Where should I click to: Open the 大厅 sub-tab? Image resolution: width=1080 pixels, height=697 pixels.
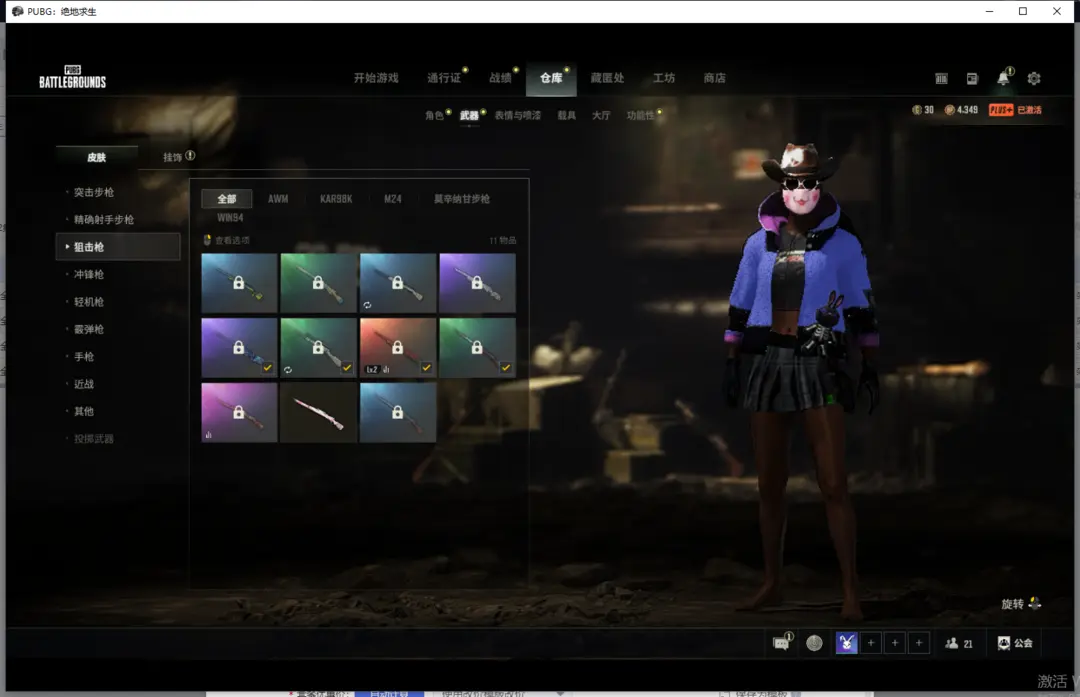[601, 115]
